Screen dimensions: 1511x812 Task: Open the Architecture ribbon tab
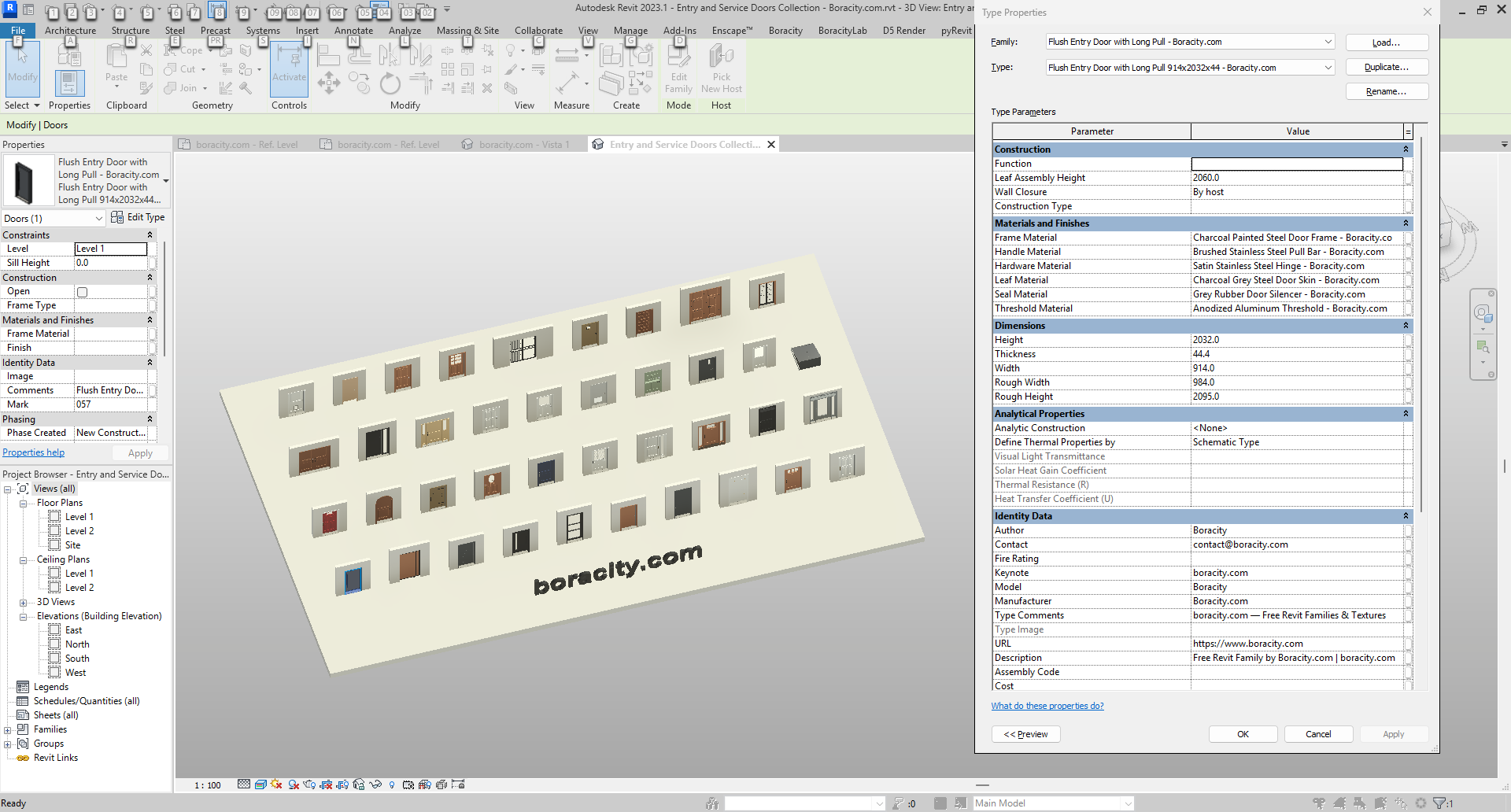[x=70, y=31]
